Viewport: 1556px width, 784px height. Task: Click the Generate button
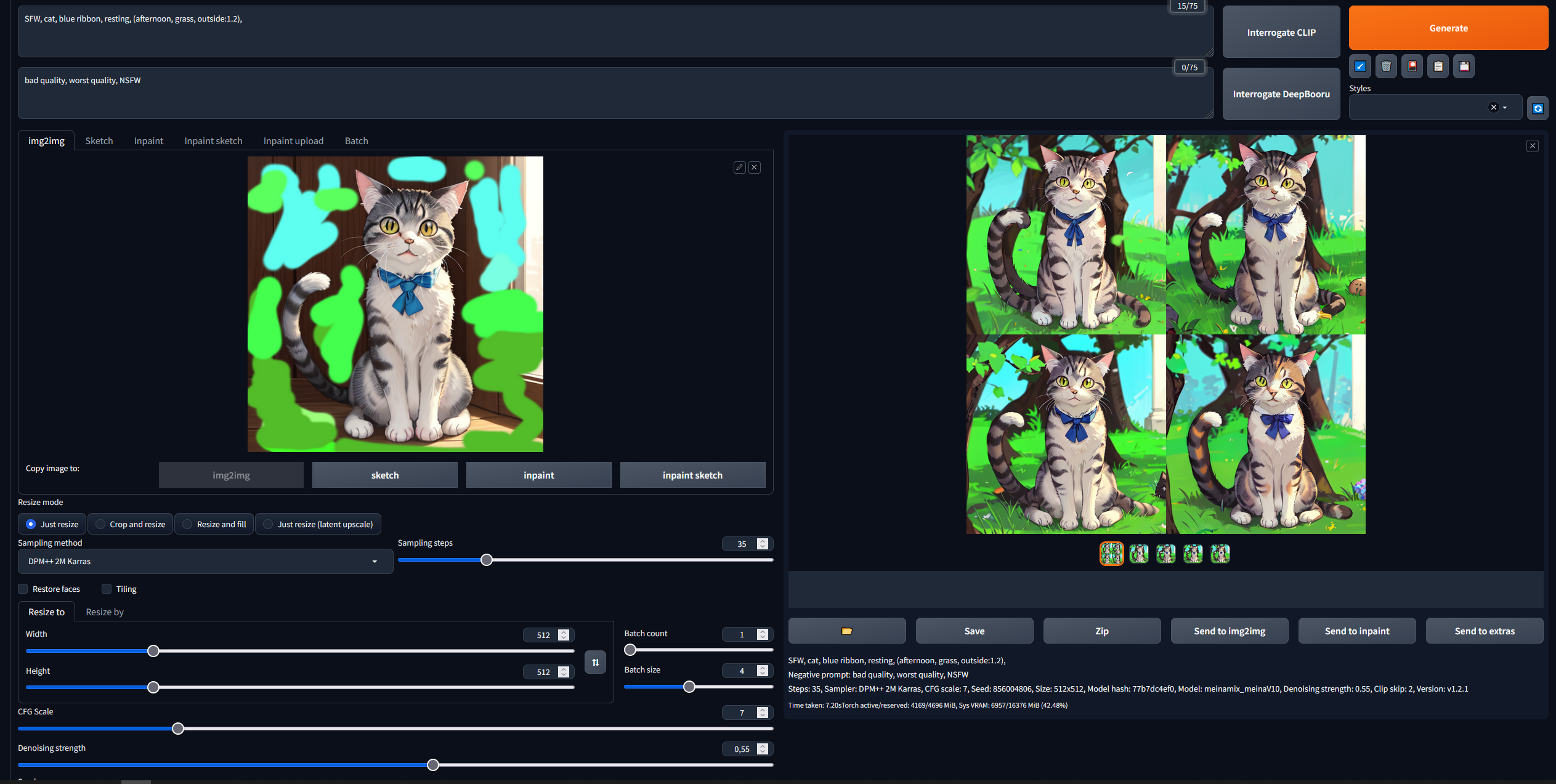click(x=1448, y=28)
